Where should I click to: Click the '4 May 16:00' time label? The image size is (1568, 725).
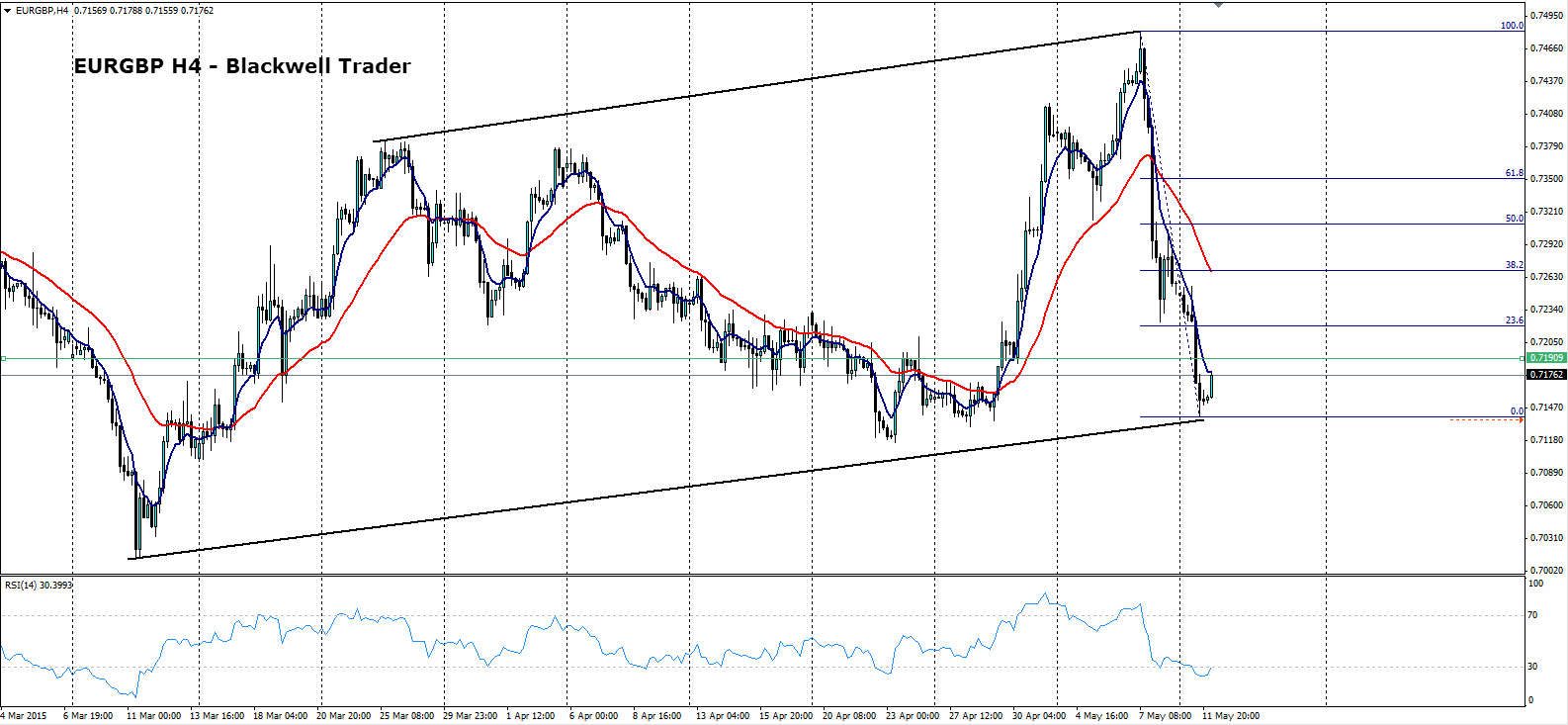click(x=1101, y=715)
